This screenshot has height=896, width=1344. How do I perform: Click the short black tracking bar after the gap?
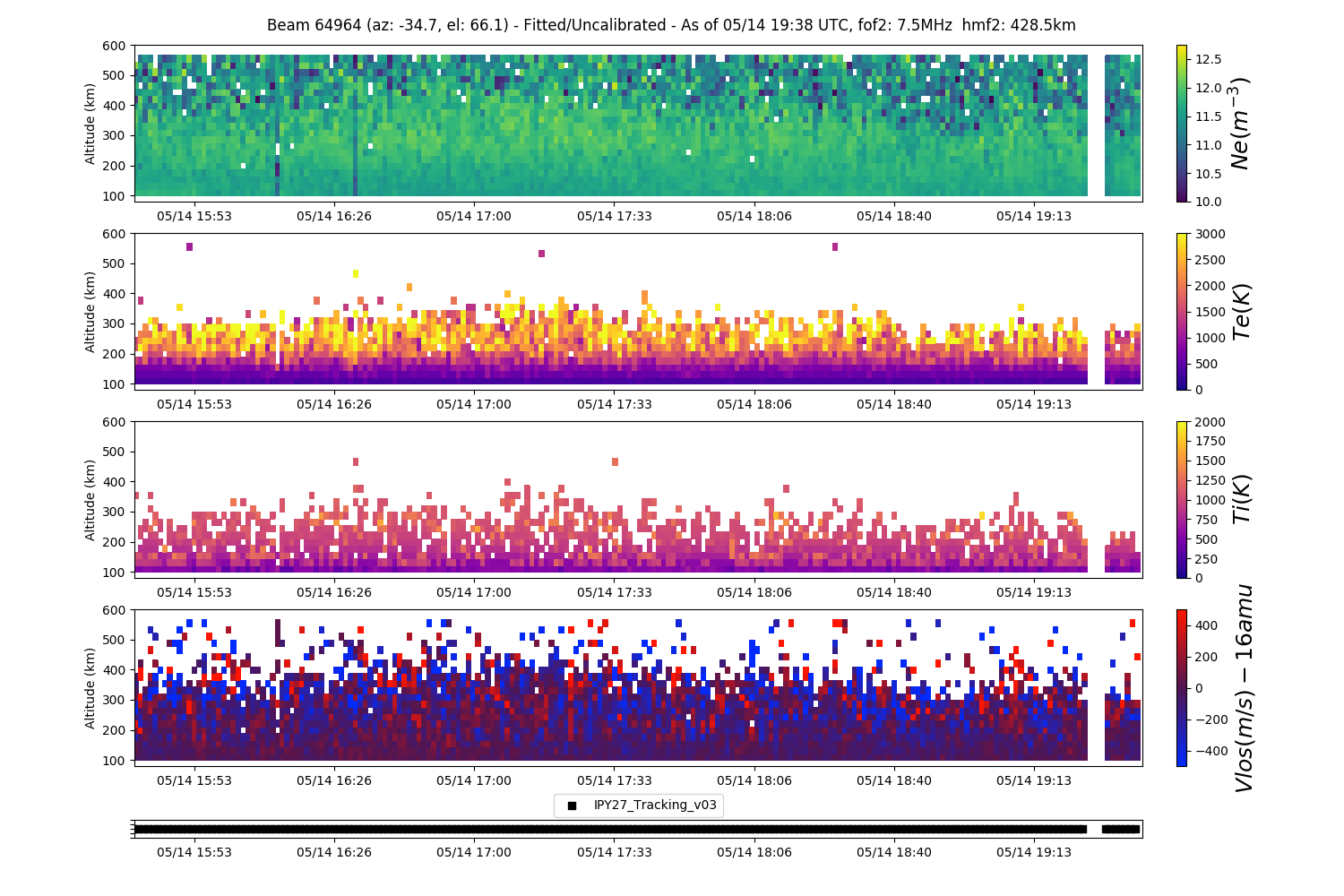click(x=1121, y=829)
